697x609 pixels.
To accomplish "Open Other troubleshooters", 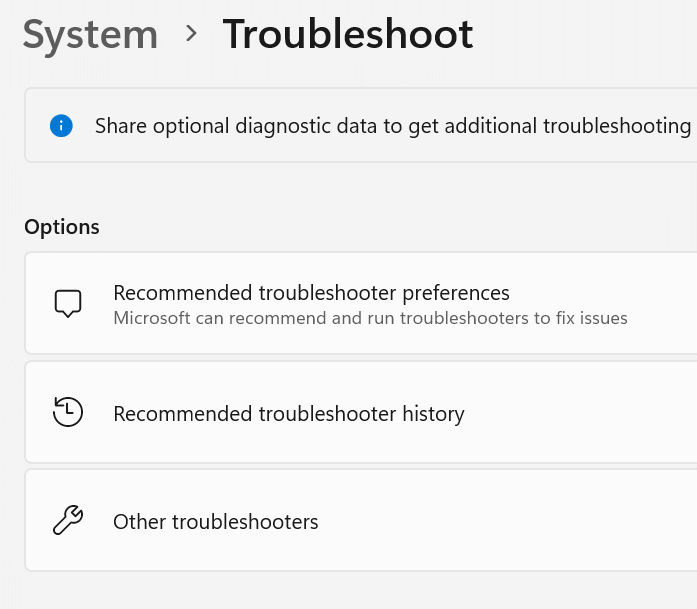I will 215,521.
